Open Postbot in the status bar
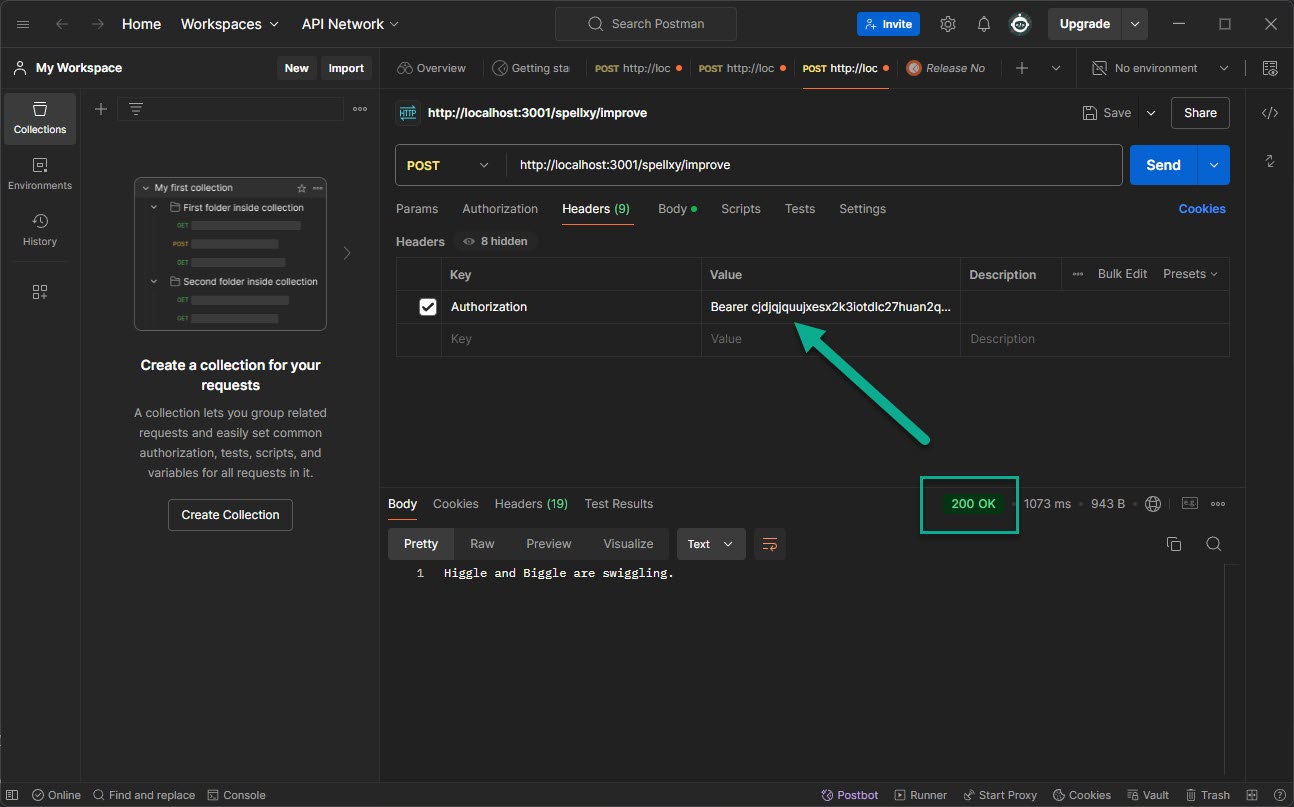Viewport: 1294px width, 807px height. click(x=849, y=795)
